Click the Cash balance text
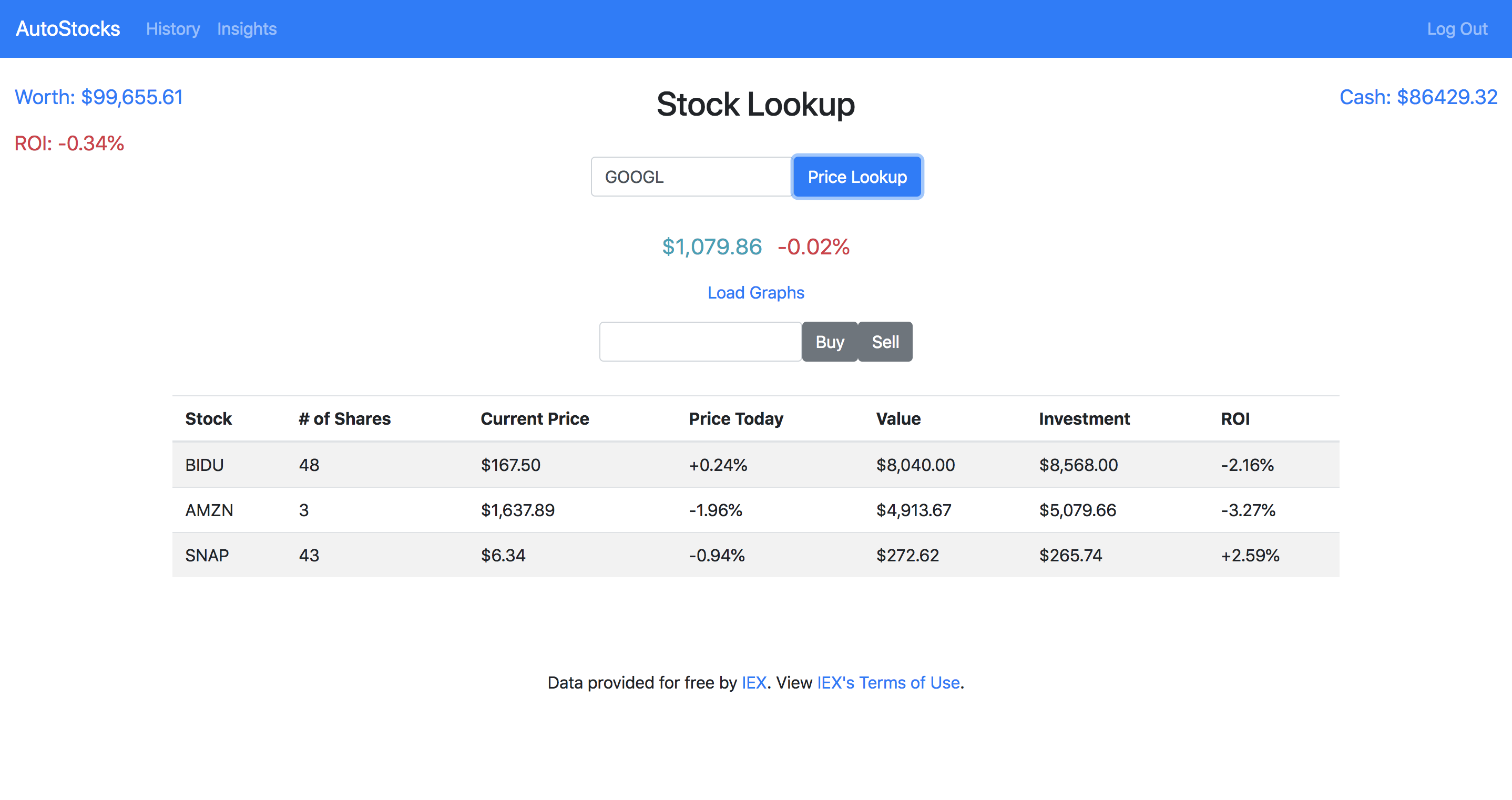Screen dimensions: 1512x800 1418,97
